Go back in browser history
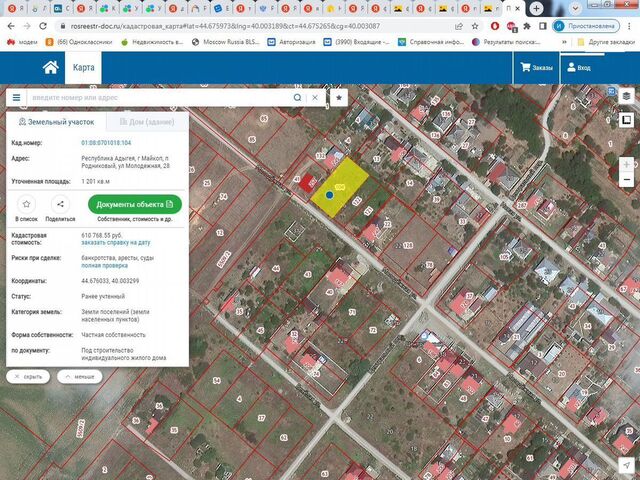The width and height of the screenshot is (640, 480). [x=11, y=26]
